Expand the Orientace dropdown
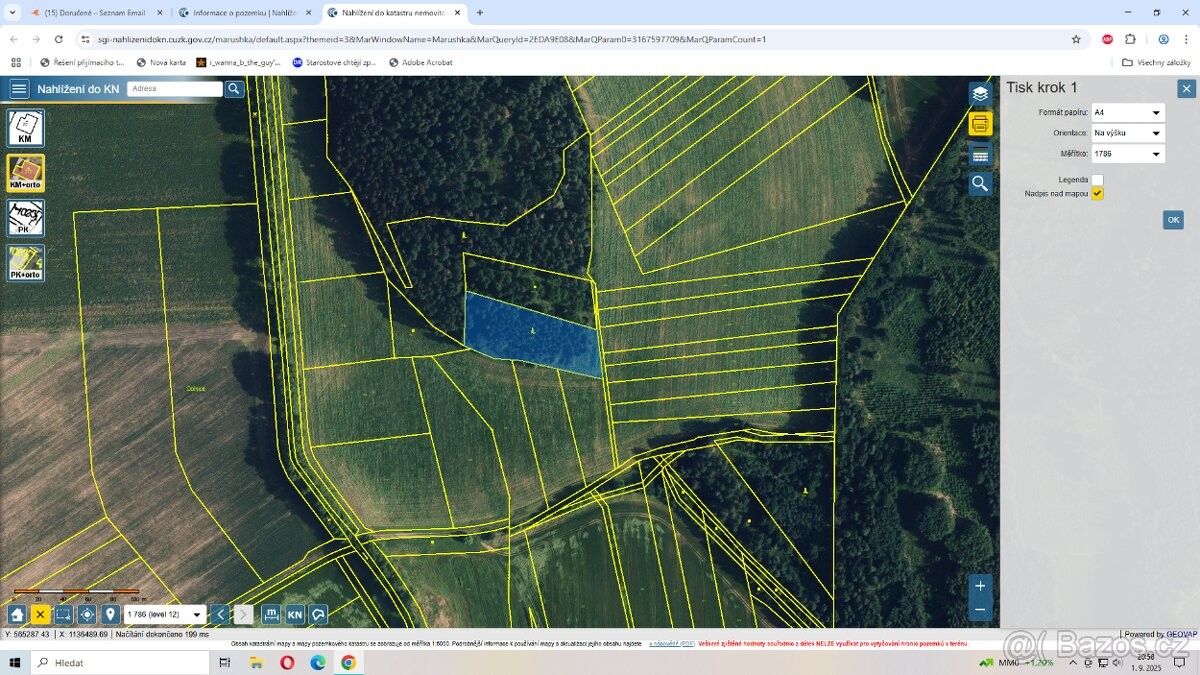This screenshot has width=1200, height=675. point(1127,133)
